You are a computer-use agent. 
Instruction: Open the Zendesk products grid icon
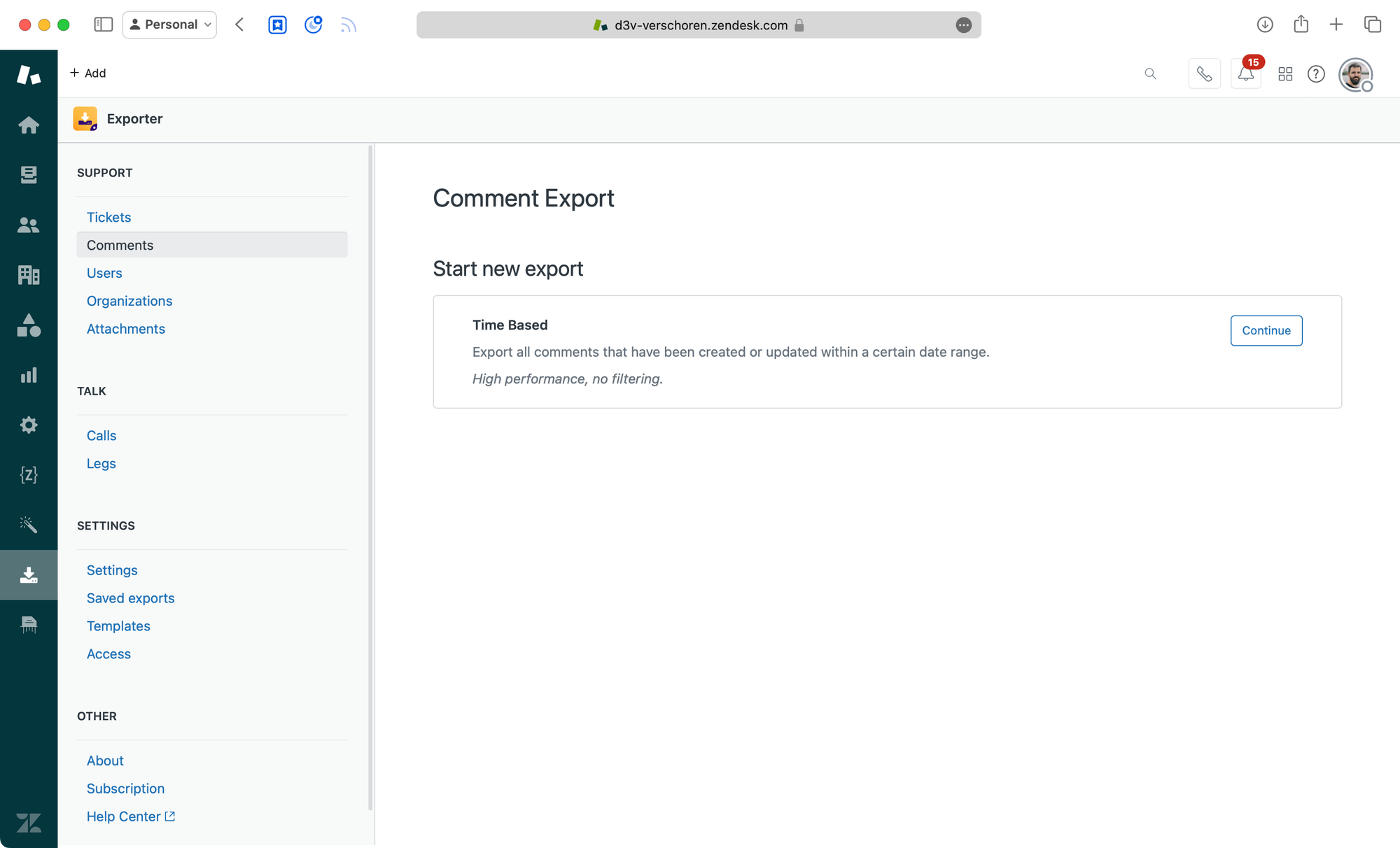click(1285, 74)
